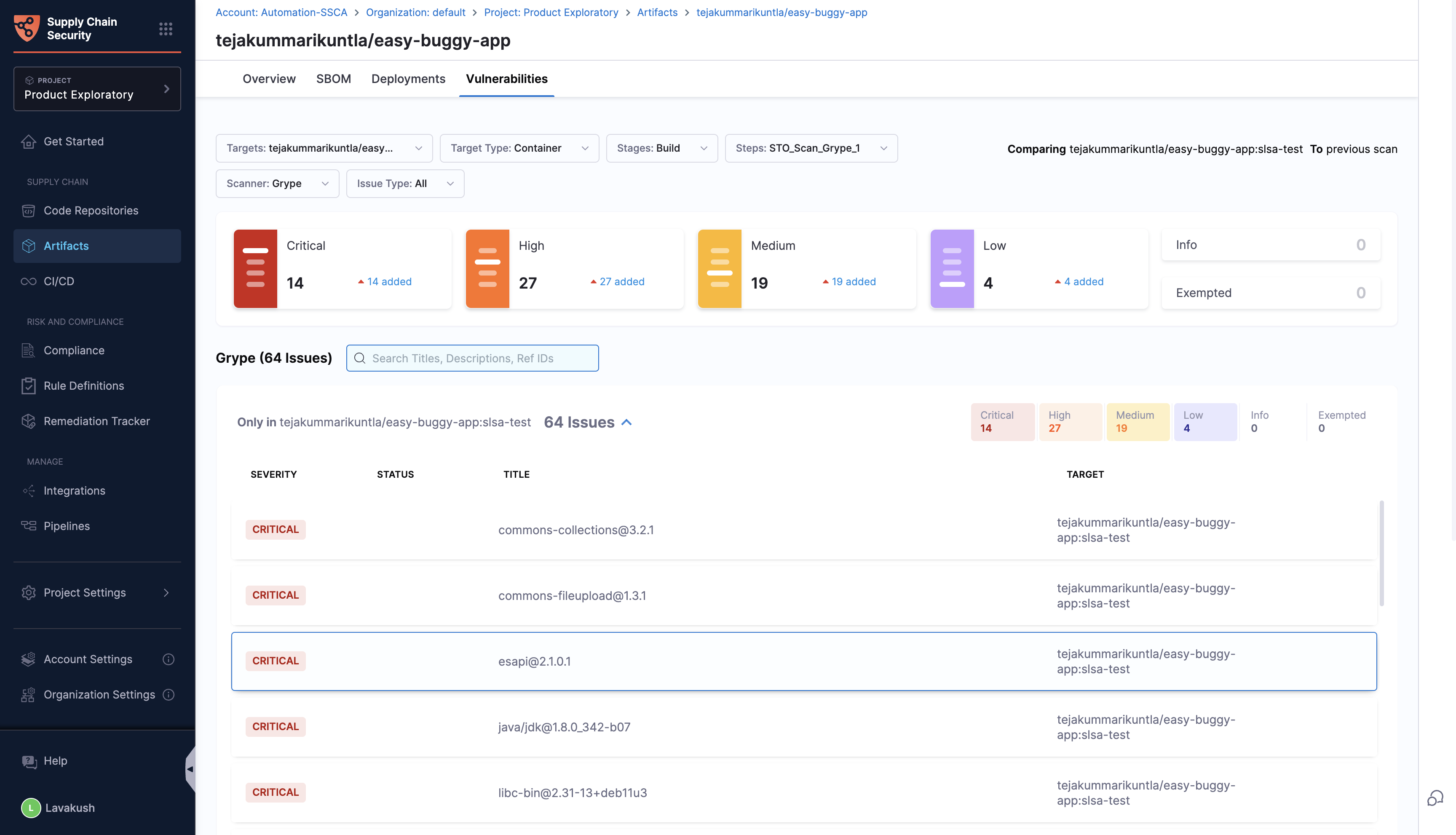This screenshot has width=1456, height=835.
Task: Open the esapi@2.1.0.1 issue row
Action: pyautogui.click(x=803, y=661)
